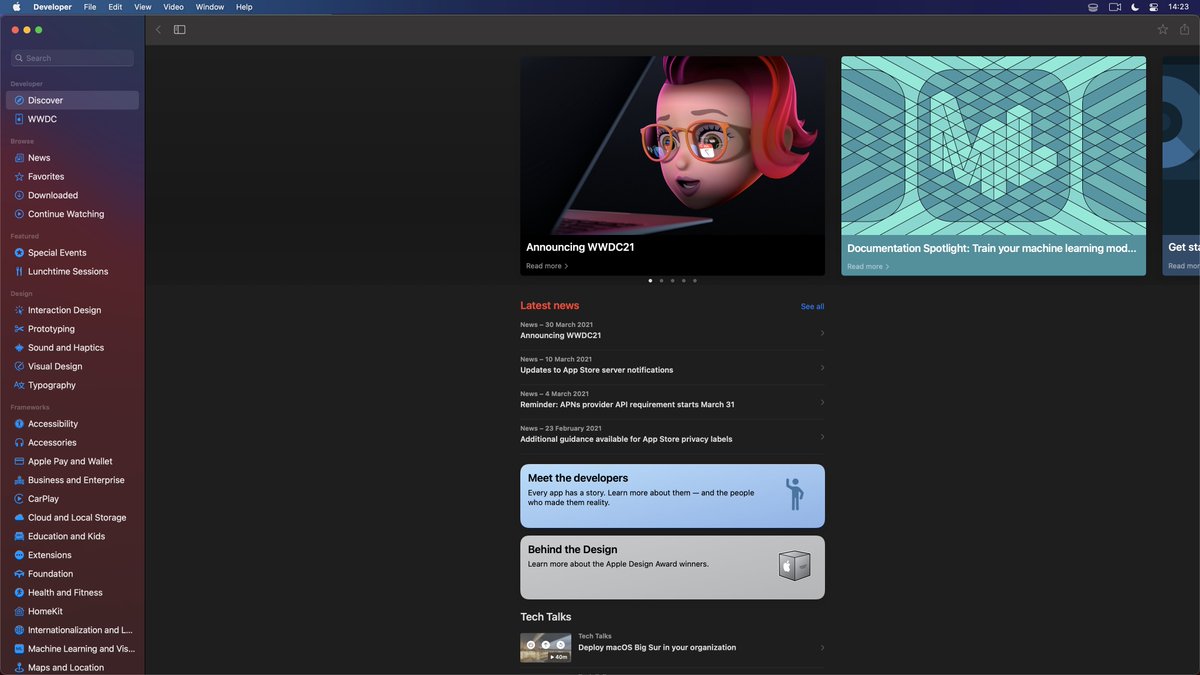
Task: Click the camera icon in the menu bar
Action: click(x=1115, y=7)
